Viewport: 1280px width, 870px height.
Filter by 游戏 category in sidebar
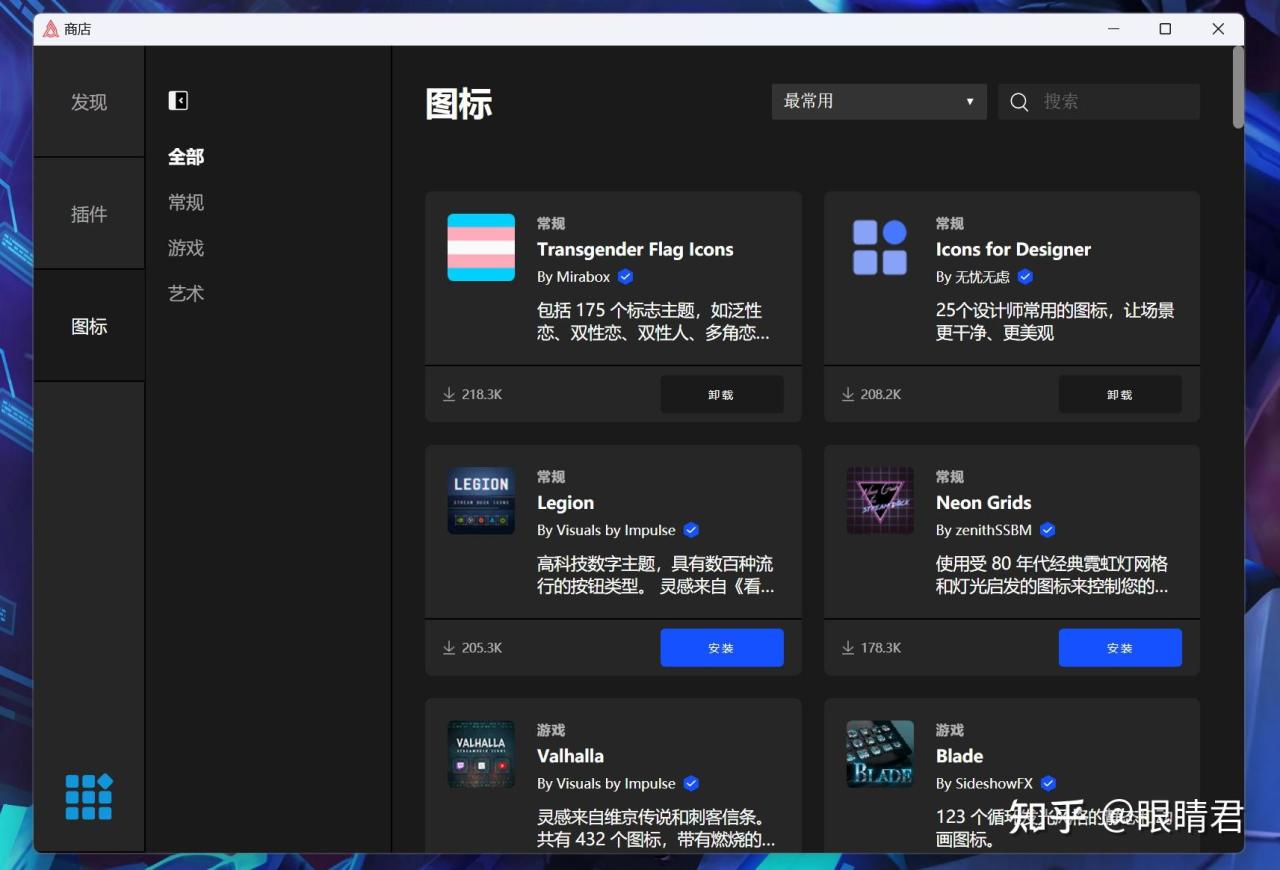tap(186, 248)
